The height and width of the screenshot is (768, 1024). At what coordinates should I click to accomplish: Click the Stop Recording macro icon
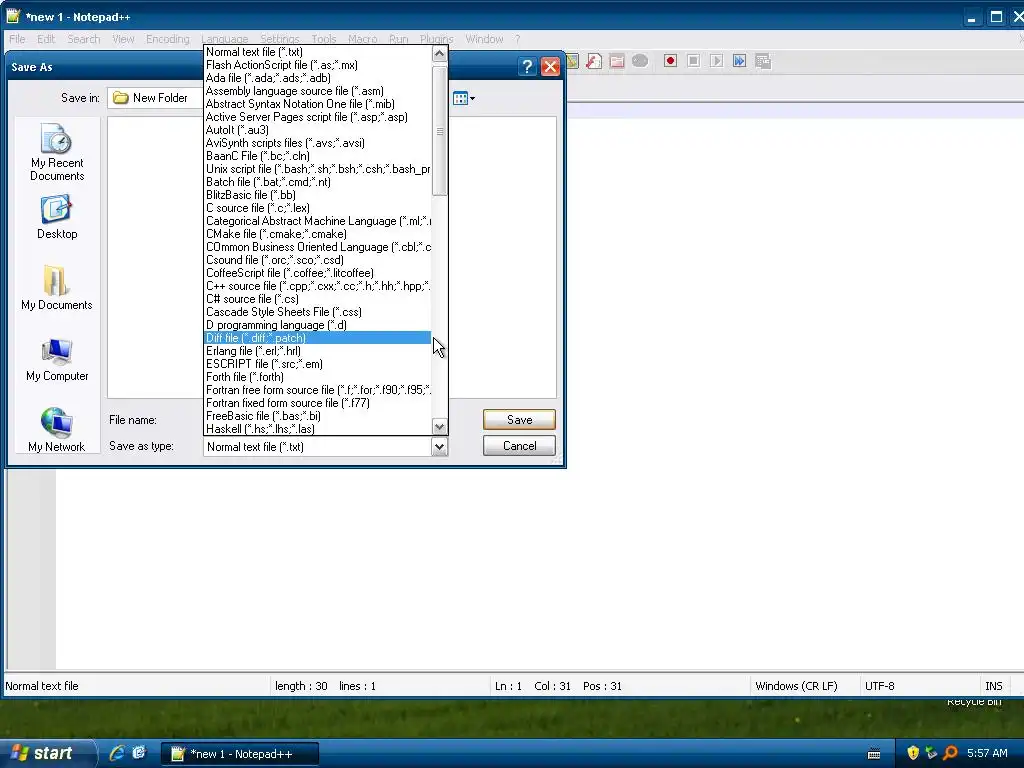(694, 61)
